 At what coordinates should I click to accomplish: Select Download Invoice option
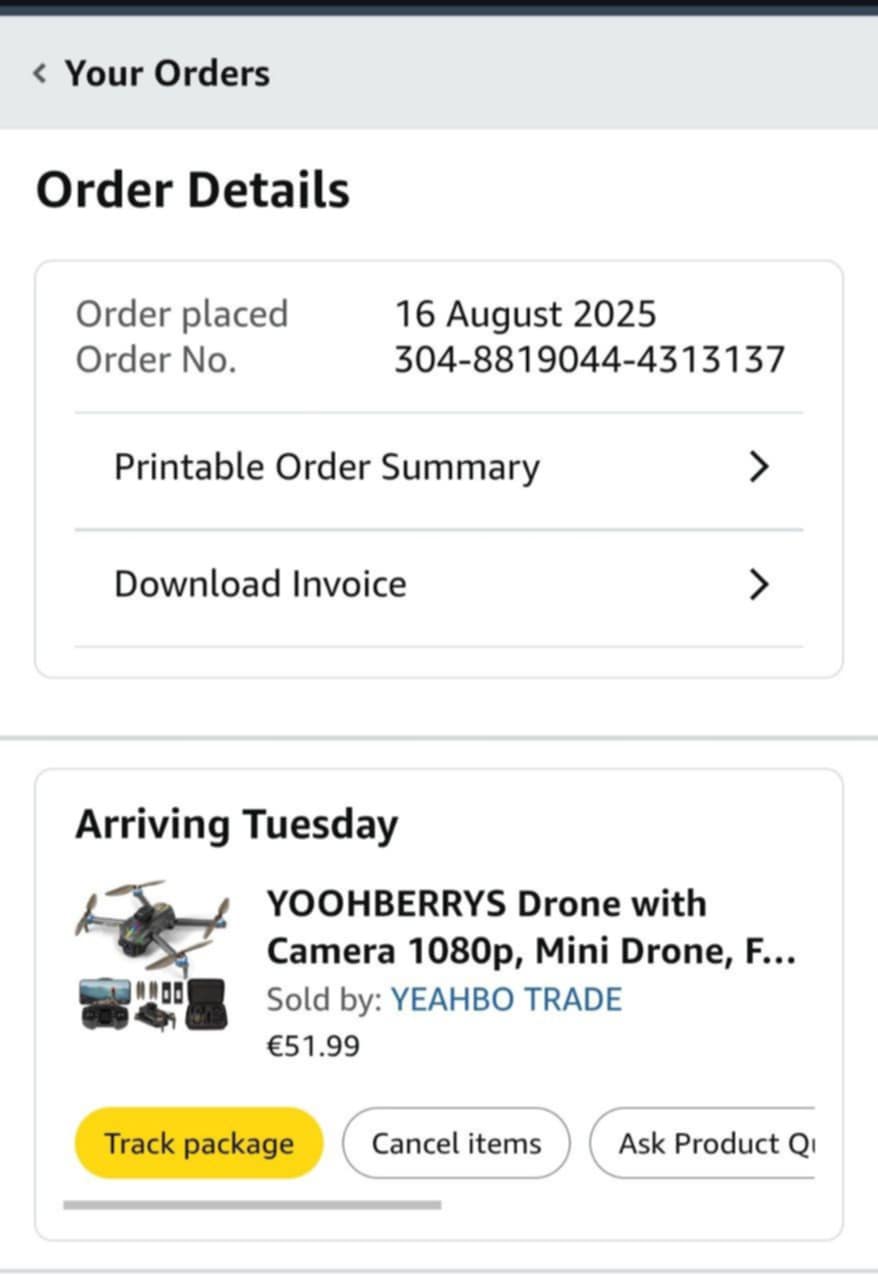439,587
